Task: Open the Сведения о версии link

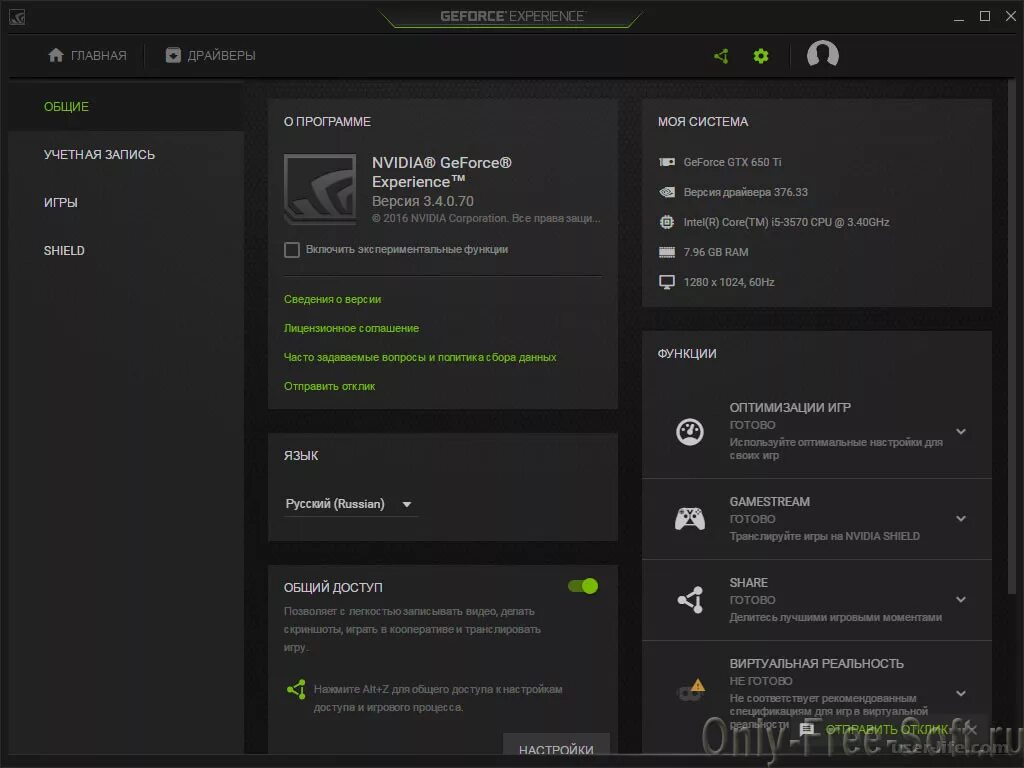Action: pyautogui.click(x=332, y=299)
